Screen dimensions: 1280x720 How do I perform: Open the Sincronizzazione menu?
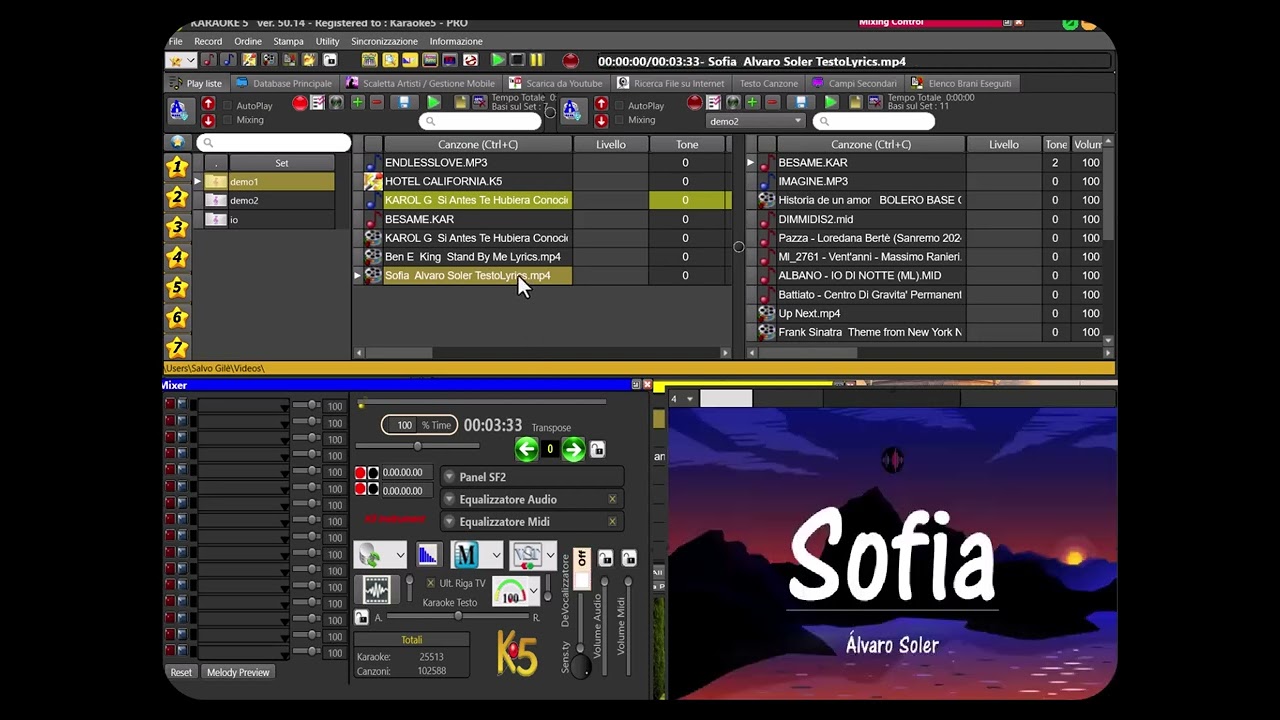(x=384, y=41)
